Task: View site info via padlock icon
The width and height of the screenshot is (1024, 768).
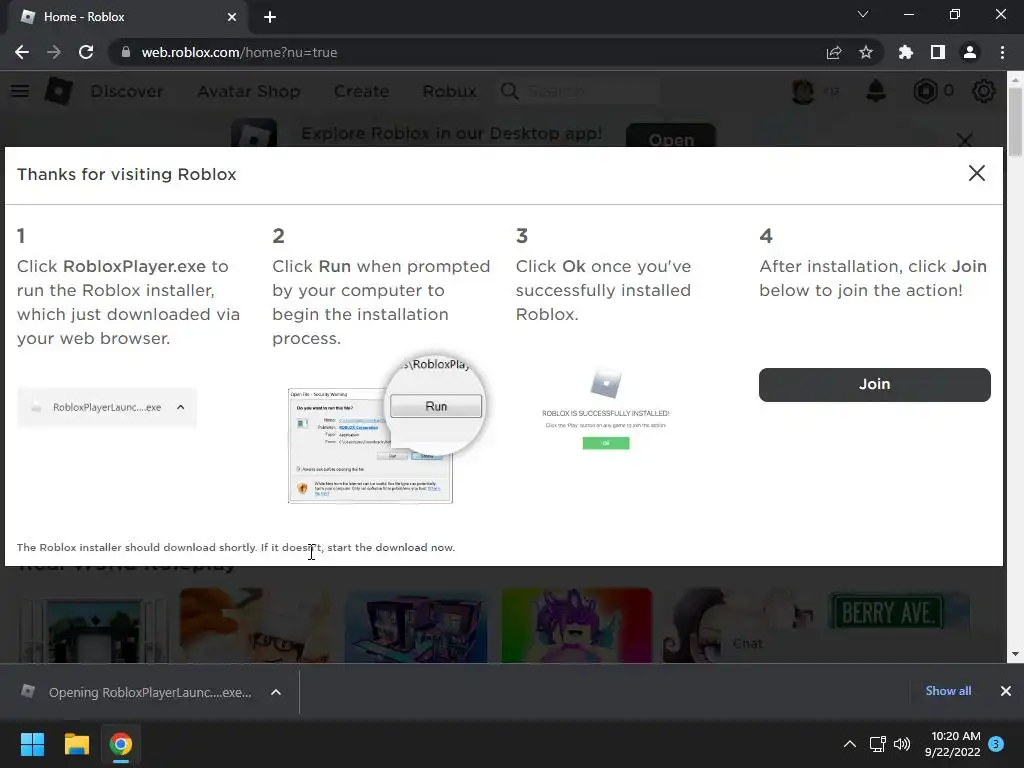Action: [125, 52]
